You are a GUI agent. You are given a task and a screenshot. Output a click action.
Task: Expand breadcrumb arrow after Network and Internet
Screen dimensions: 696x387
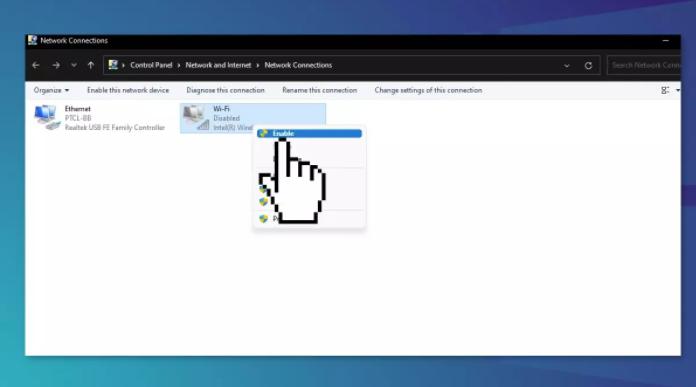[x=257, y=65]
